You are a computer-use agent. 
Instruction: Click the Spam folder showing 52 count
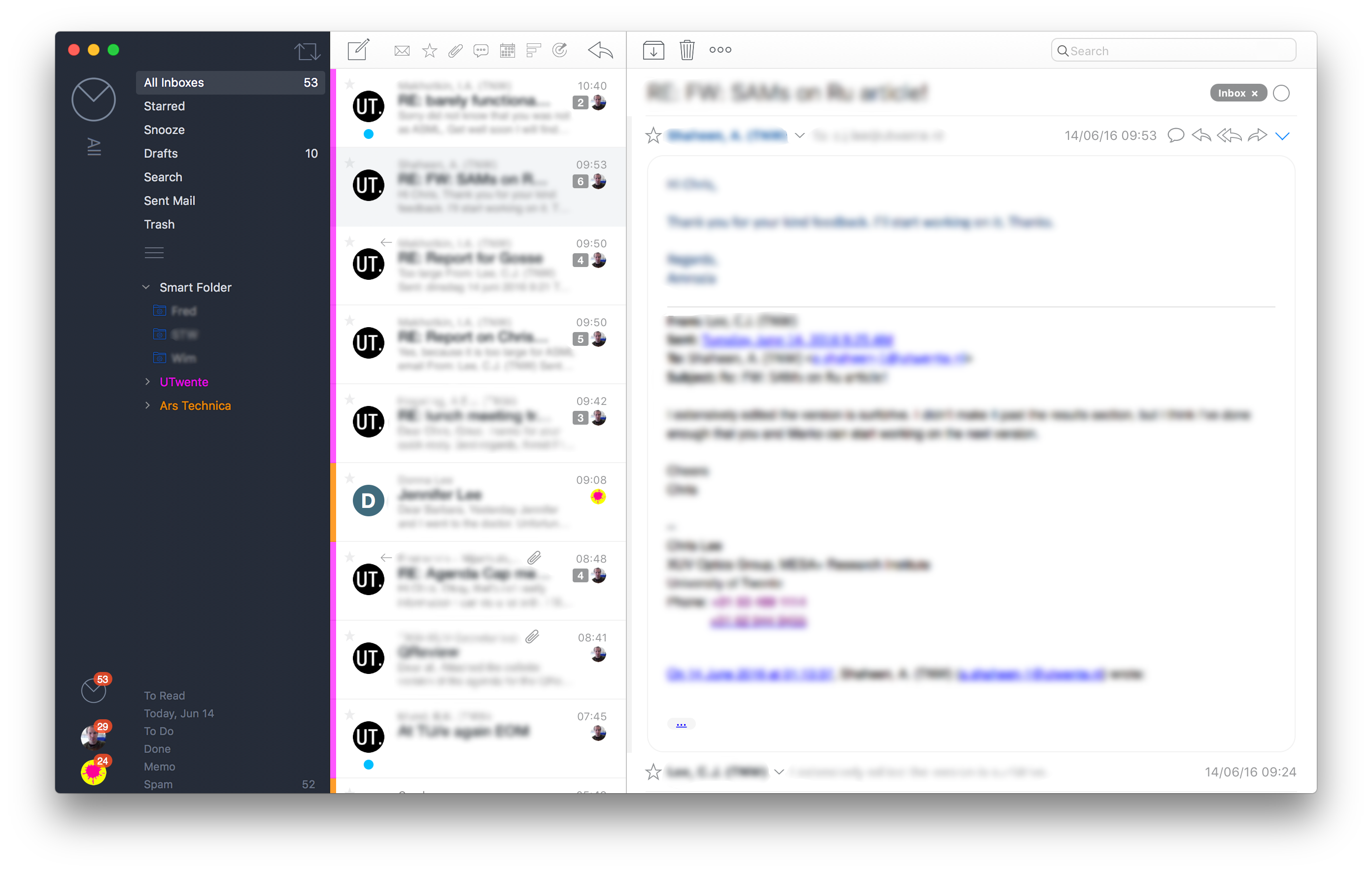pyautogui.click(x=156, y=784)
